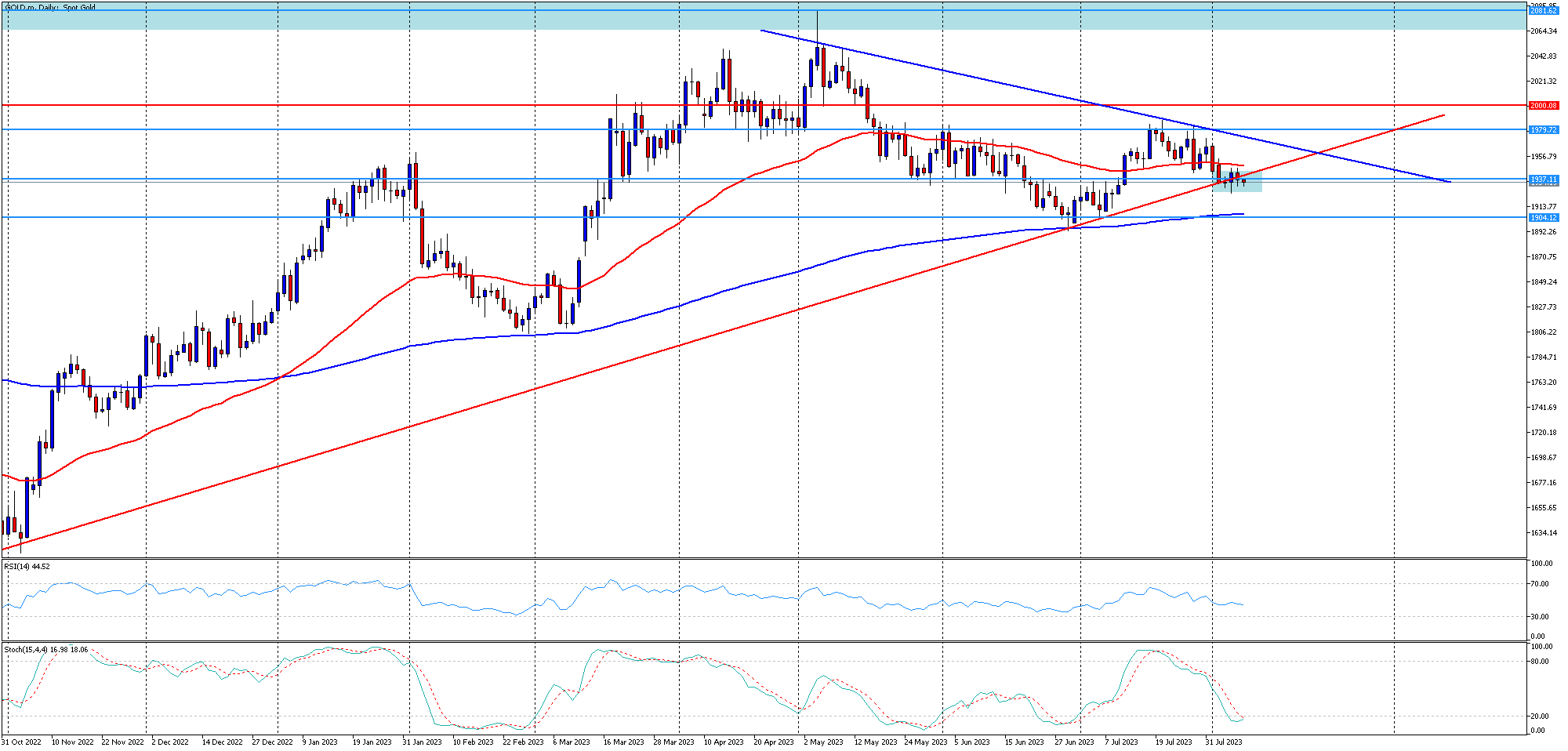Click the '22 Feb 2023' date label
Viewport: 1568px width, 751px height.
[523, 742]
